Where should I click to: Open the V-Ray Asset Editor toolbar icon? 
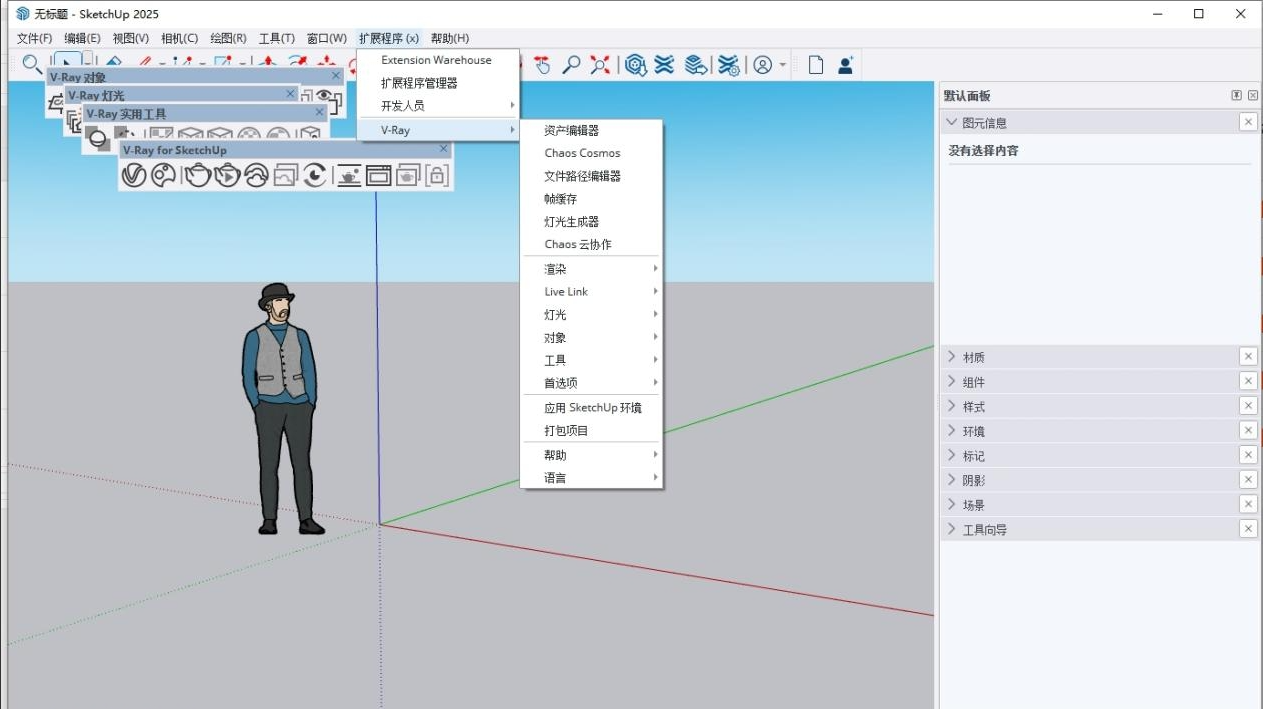coord(134,175)
